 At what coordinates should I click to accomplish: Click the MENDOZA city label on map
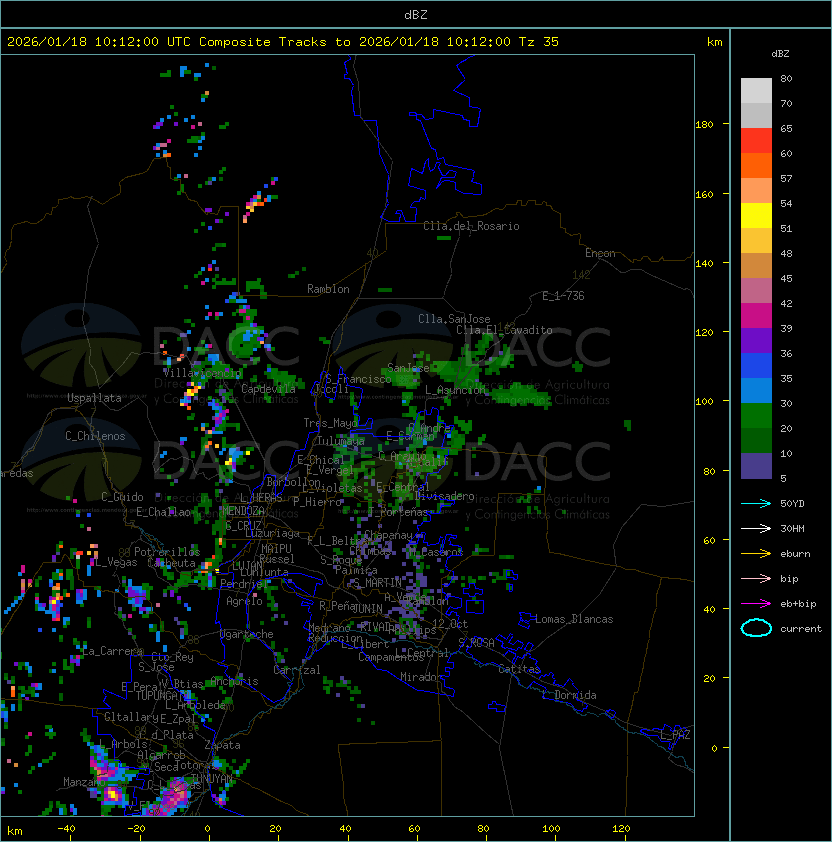243,510
